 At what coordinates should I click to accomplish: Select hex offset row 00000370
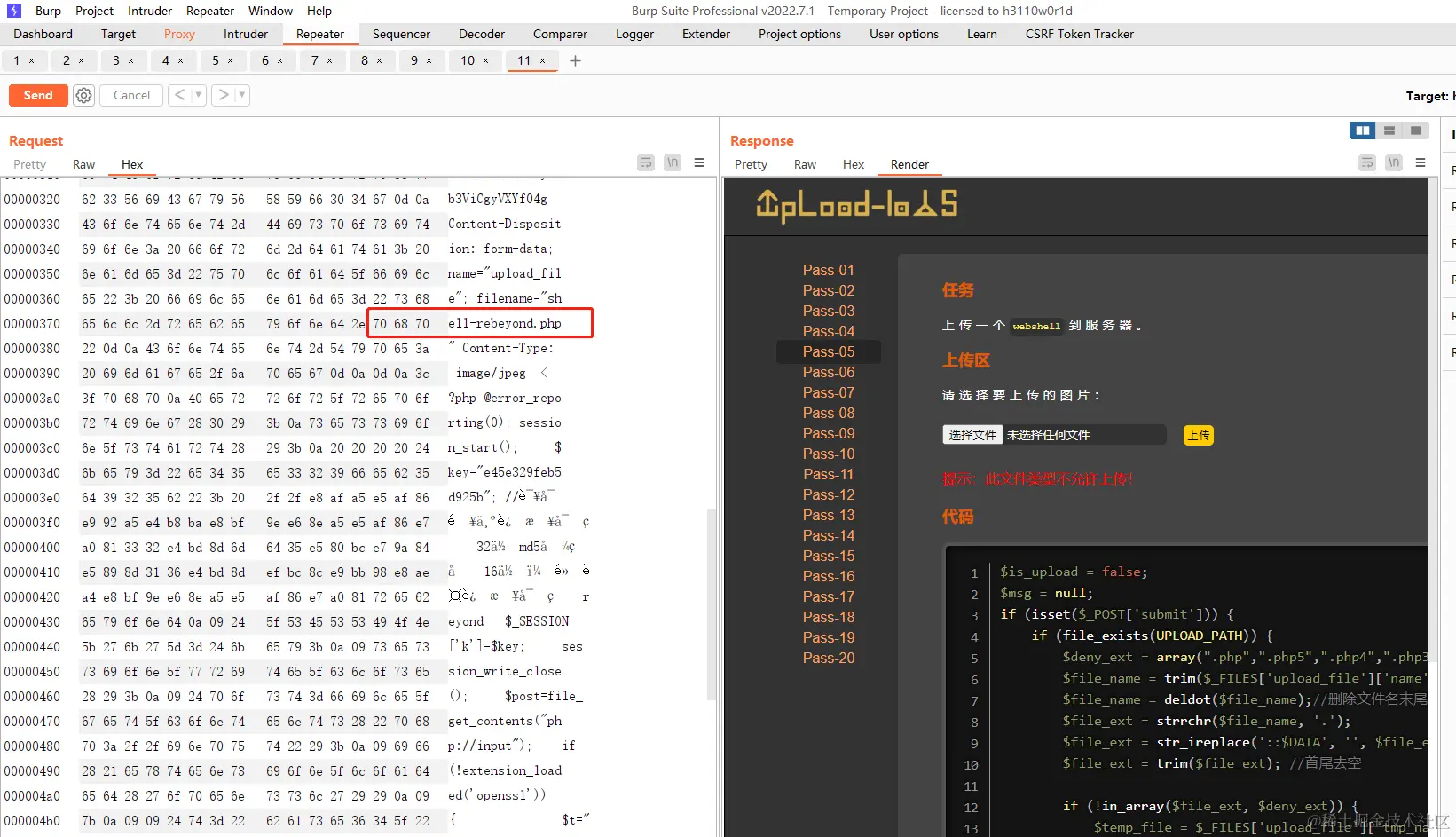32,324
